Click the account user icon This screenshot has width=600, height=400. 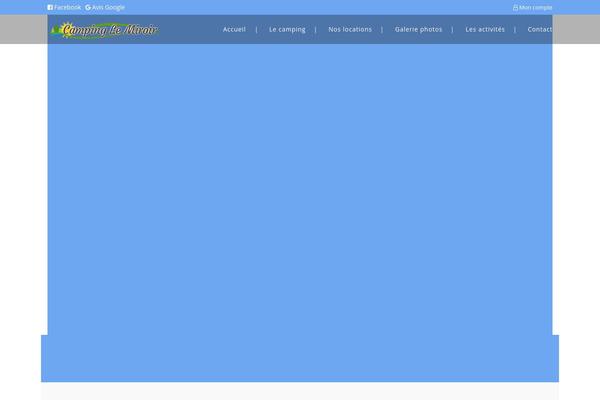coord(515,7)
